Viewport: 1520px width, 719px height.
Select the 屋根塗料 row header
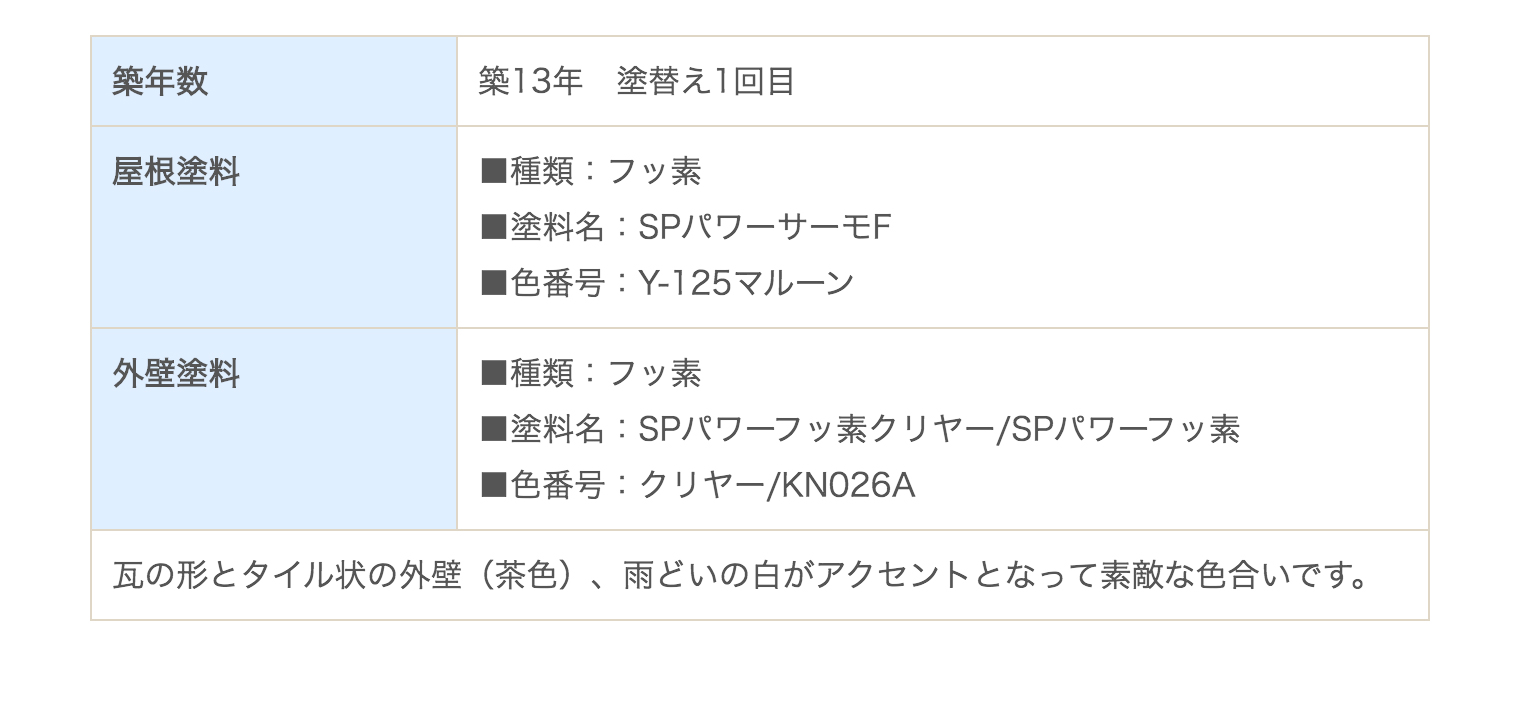274,227
